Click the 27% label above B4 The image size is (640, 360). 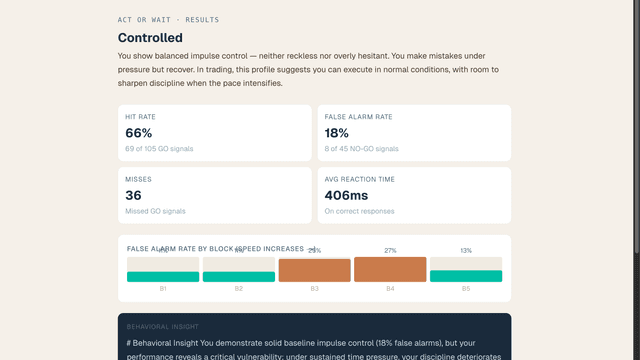tap(390, 251)
